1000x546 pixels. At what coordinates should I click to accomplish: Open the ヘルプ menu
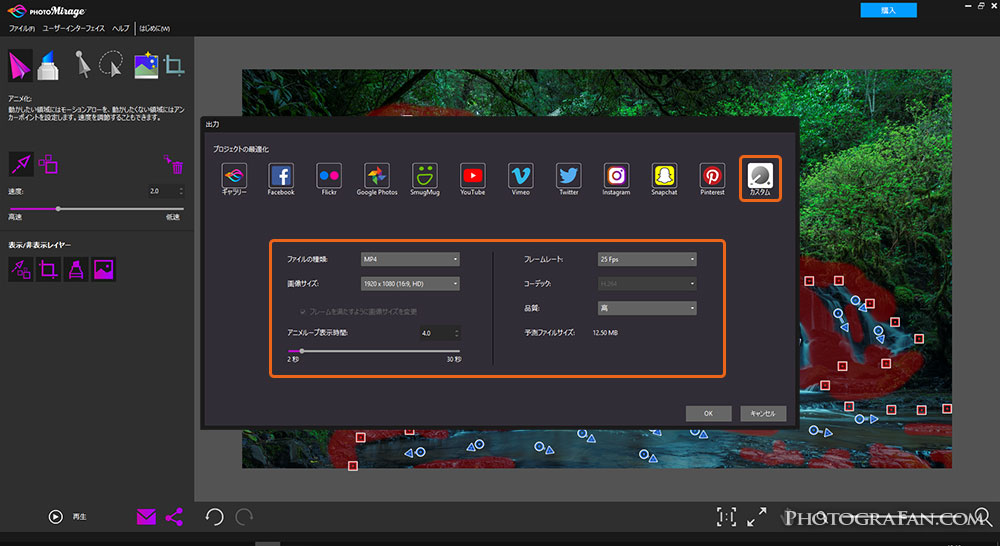(x=121, y=29)
